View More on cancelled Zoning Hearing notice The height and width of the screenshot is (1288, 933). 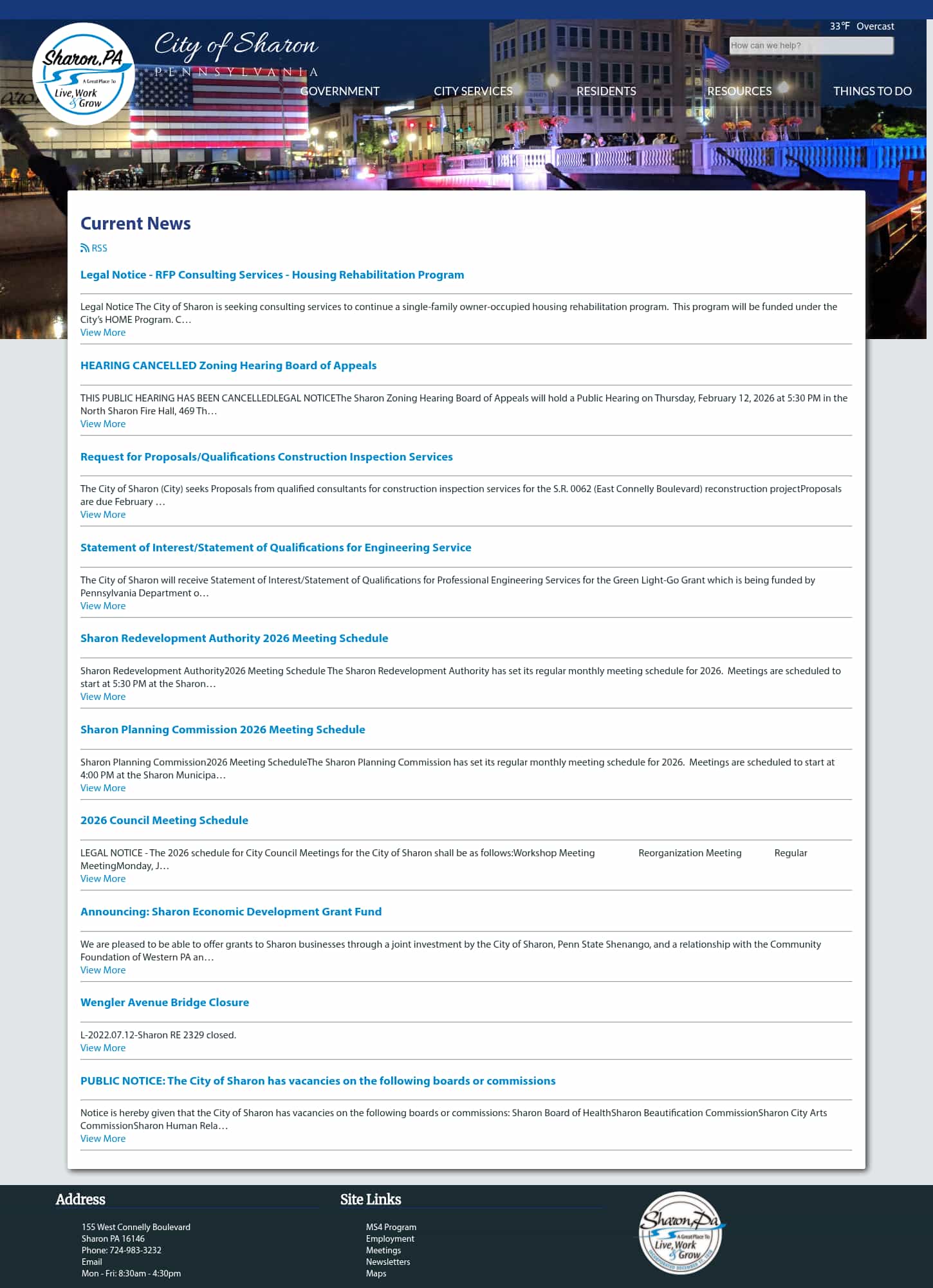click(x=103, y=424)
